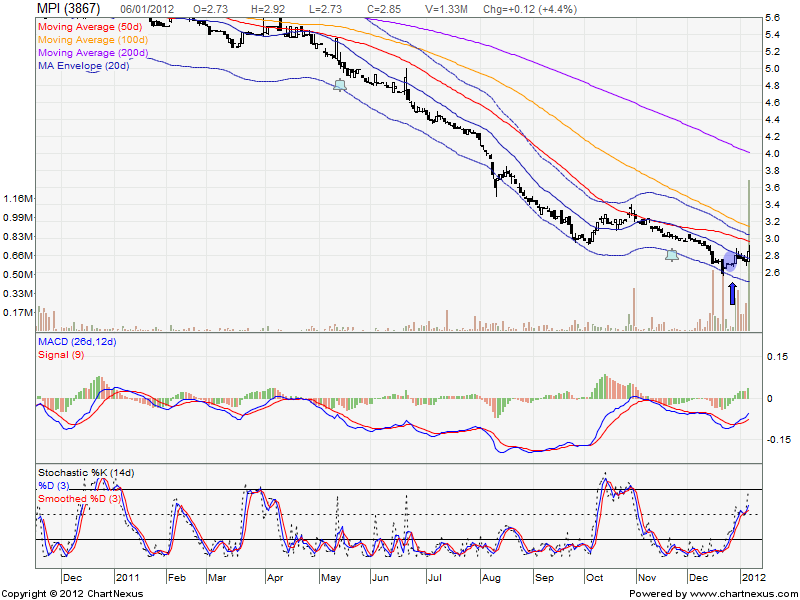This screenshot has height=600, width=800.
Task: Click the MACD (26d,12d) indicator label
Action: (78, 344)
